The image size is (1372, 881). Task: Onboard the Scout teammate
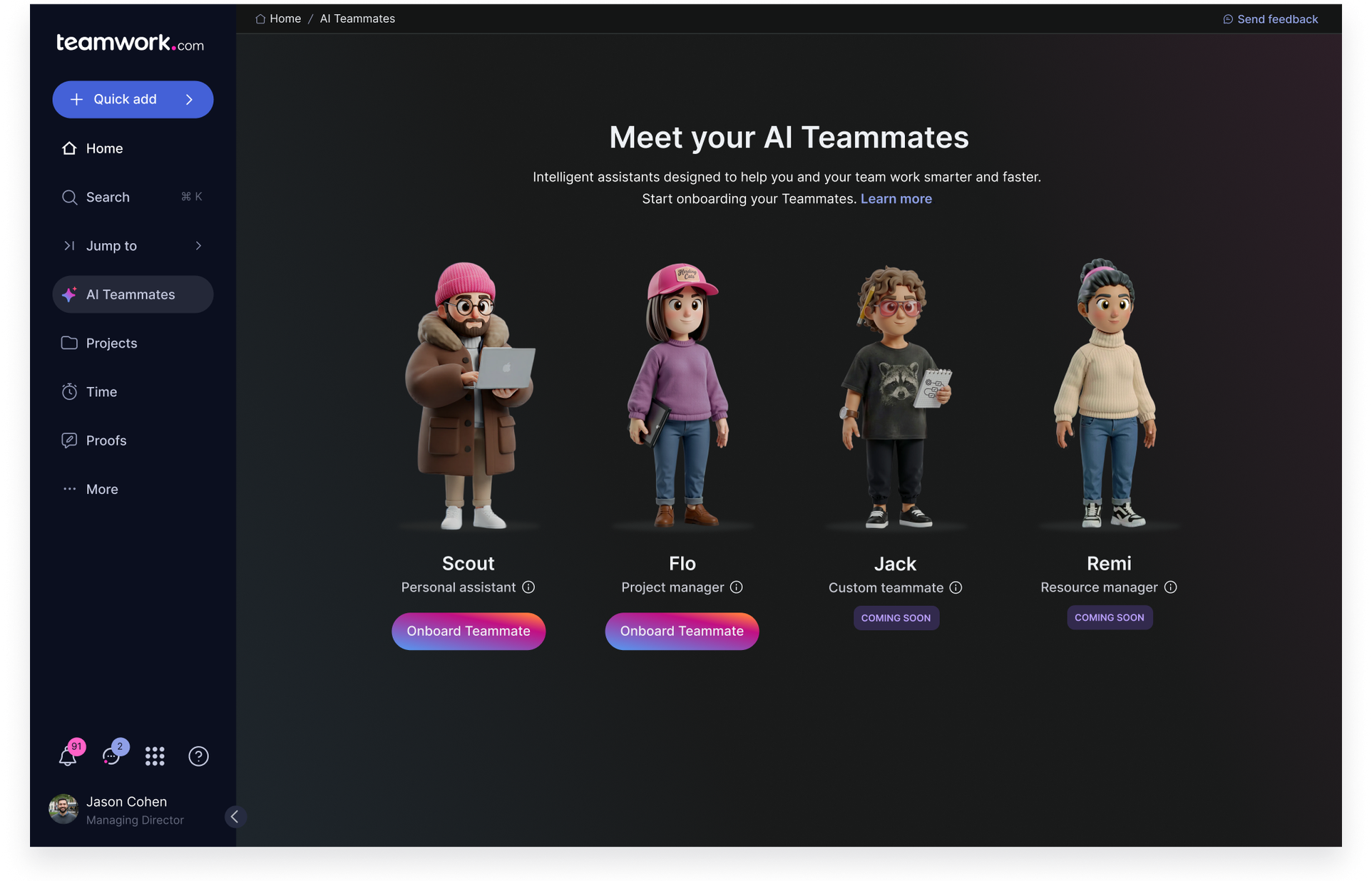pos(469,632)
